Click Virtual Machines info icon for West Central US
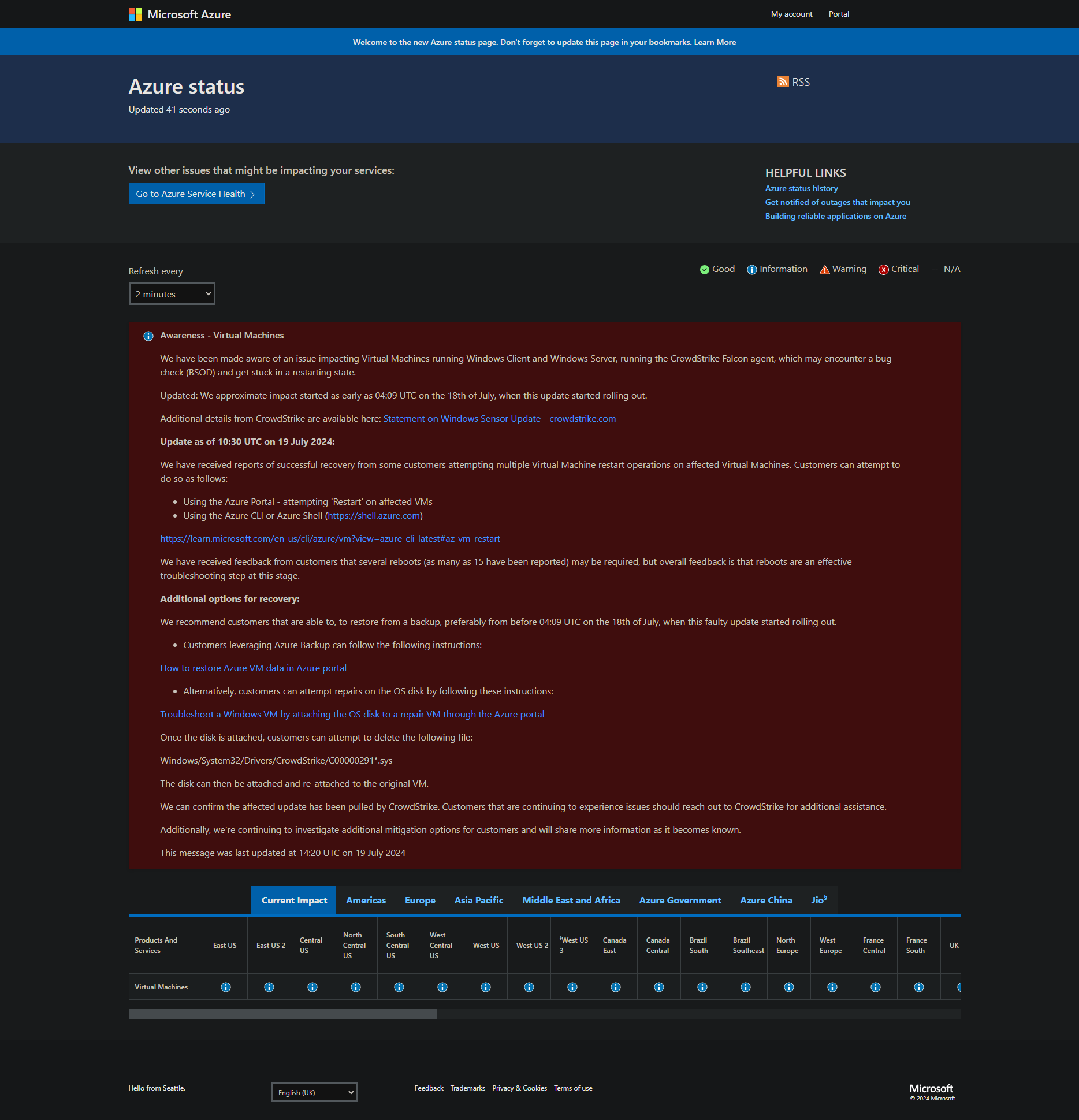The image size is (1079, 1120). [x=442, y=987]
